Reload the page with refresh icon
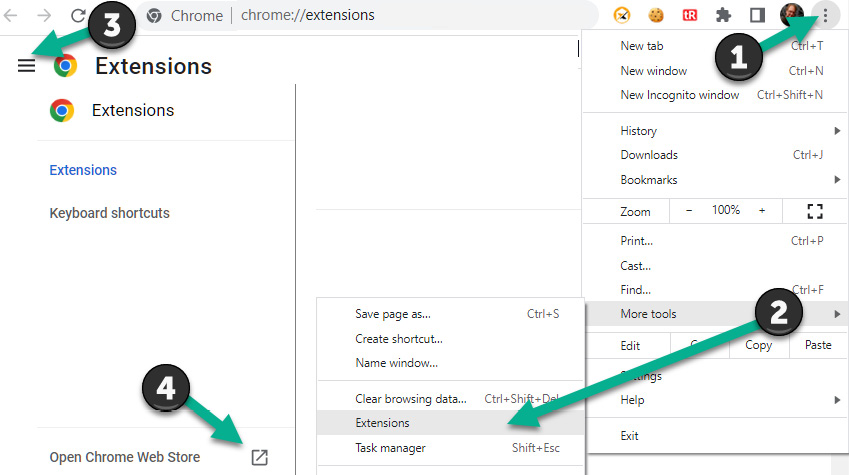 78,15
